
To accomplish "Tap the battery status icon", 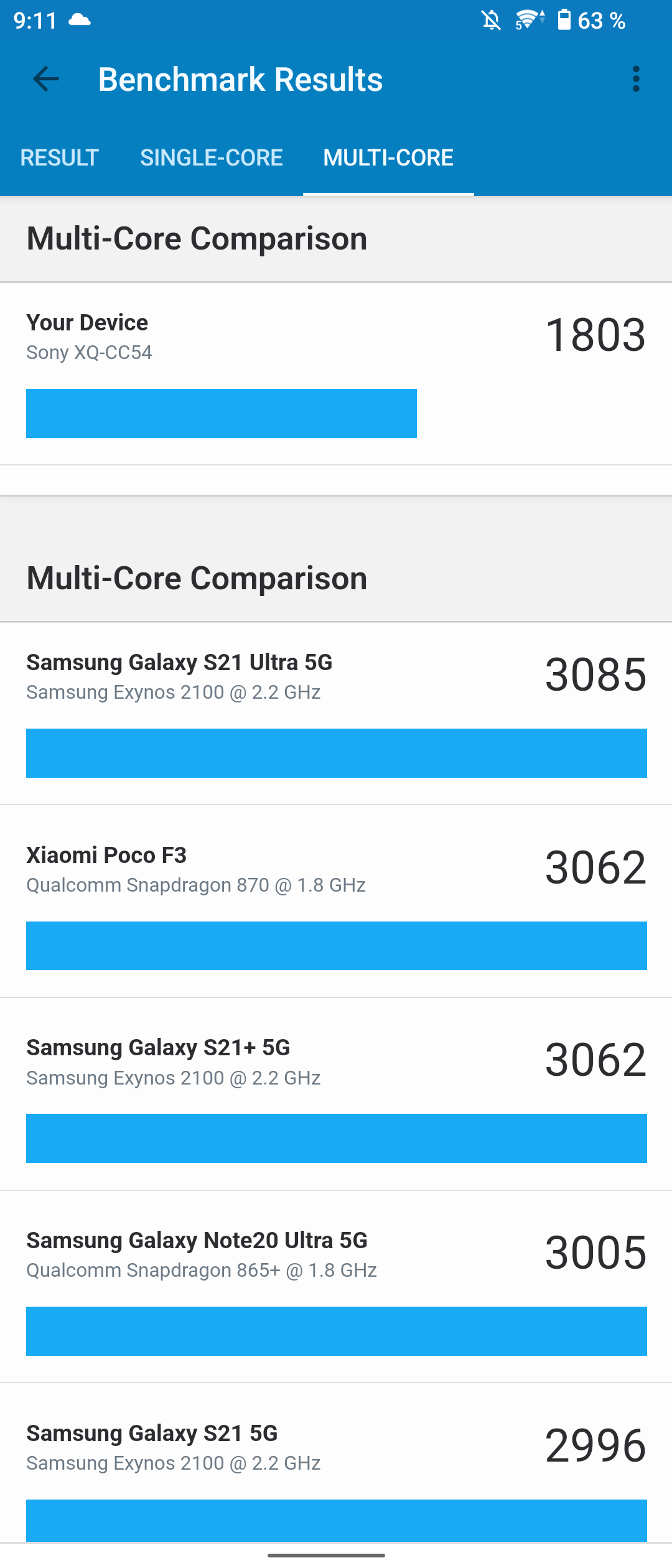I will coord(564,20).
